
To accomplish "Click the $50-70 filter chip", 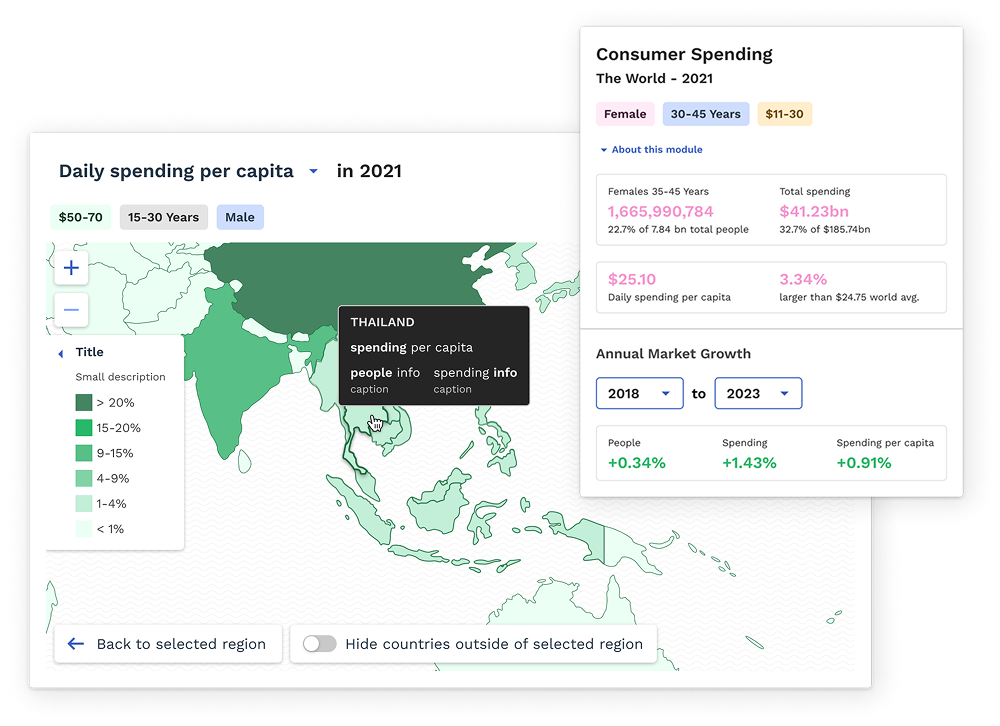I will [80, 218].
